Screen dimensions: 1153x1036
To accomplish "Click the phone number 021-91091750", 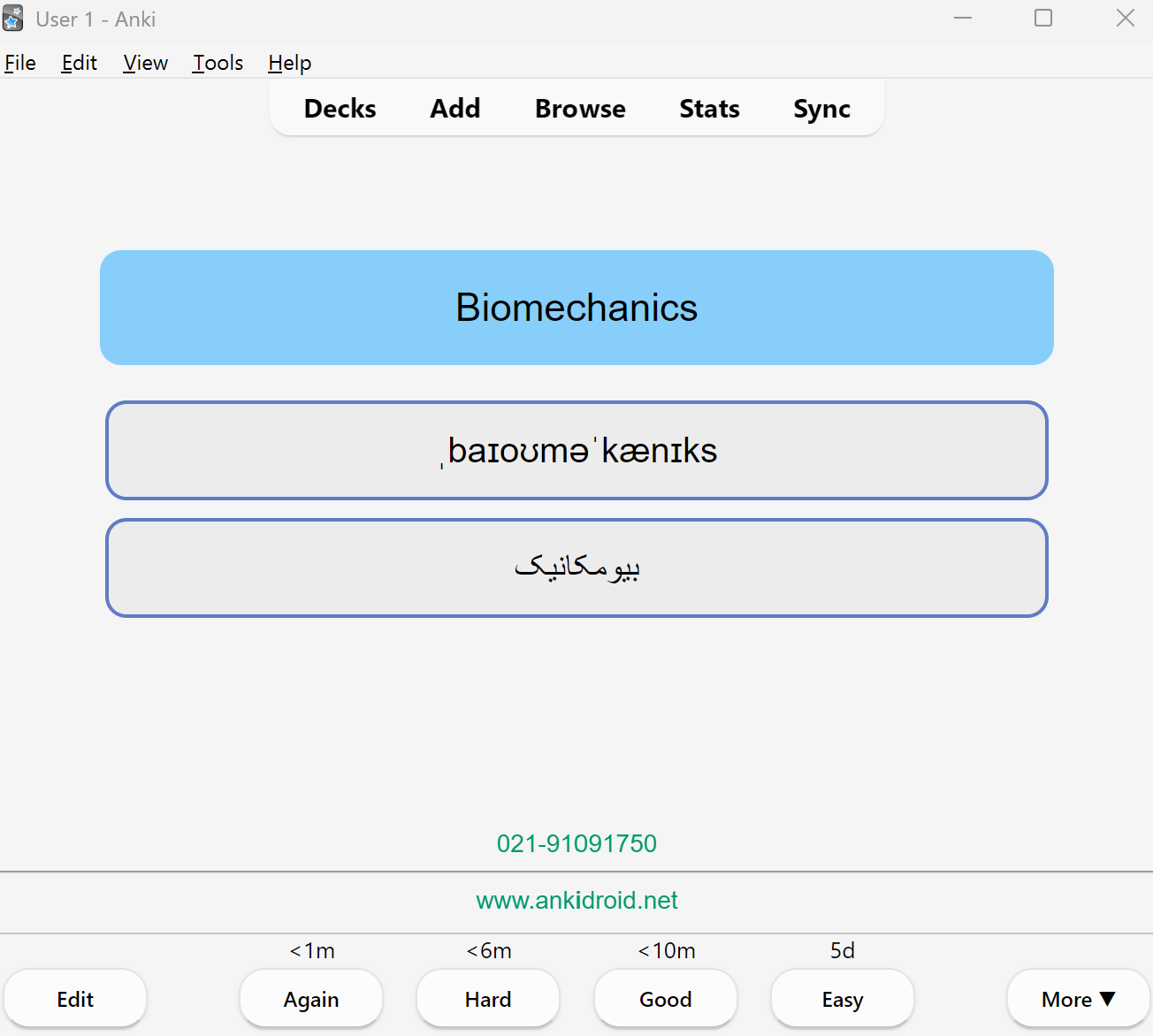I will click(576, 843).
